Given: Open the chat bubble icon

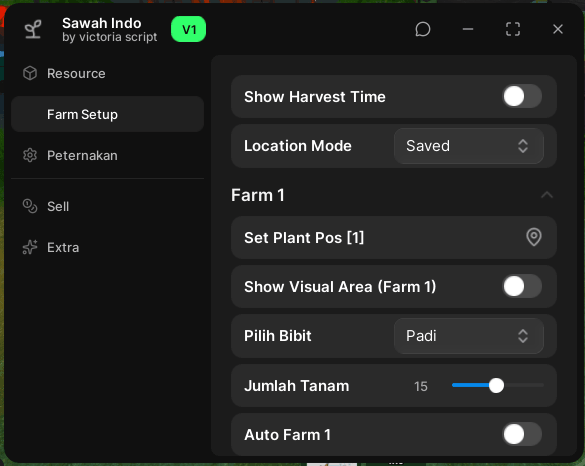Looking at the screenshot, I should pos(423,29).
